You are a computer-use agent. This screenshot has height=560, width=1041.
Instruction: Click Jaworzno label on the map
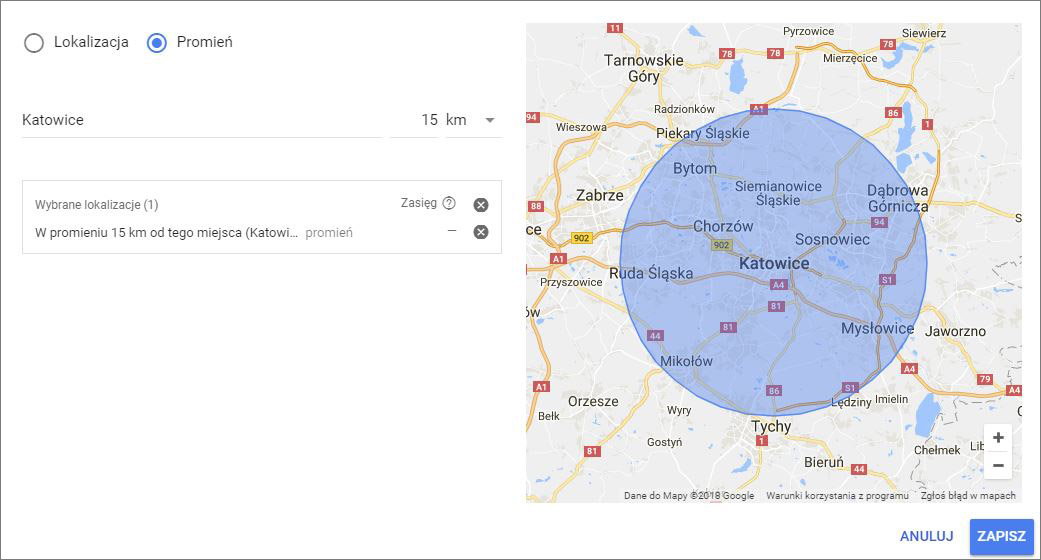(955, 331)
